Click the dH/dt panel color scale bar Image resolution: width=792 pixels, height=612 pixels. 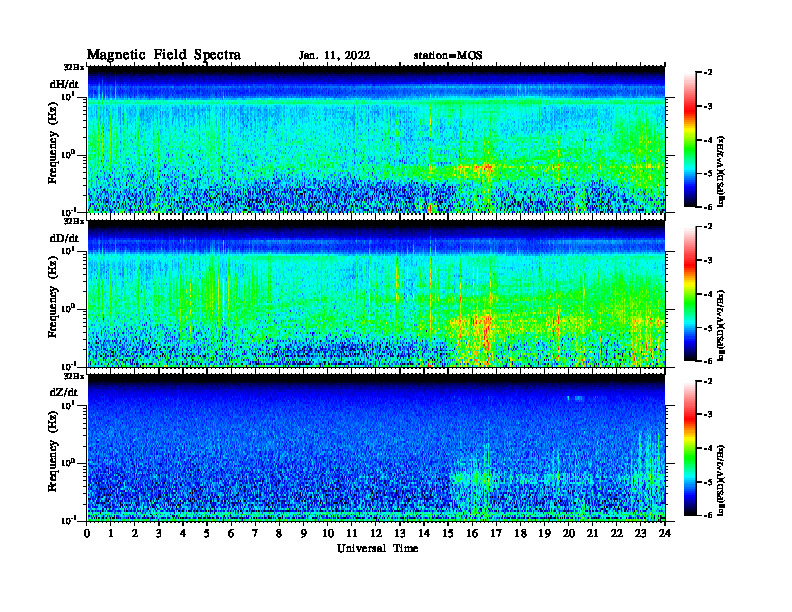click(690, 140)
